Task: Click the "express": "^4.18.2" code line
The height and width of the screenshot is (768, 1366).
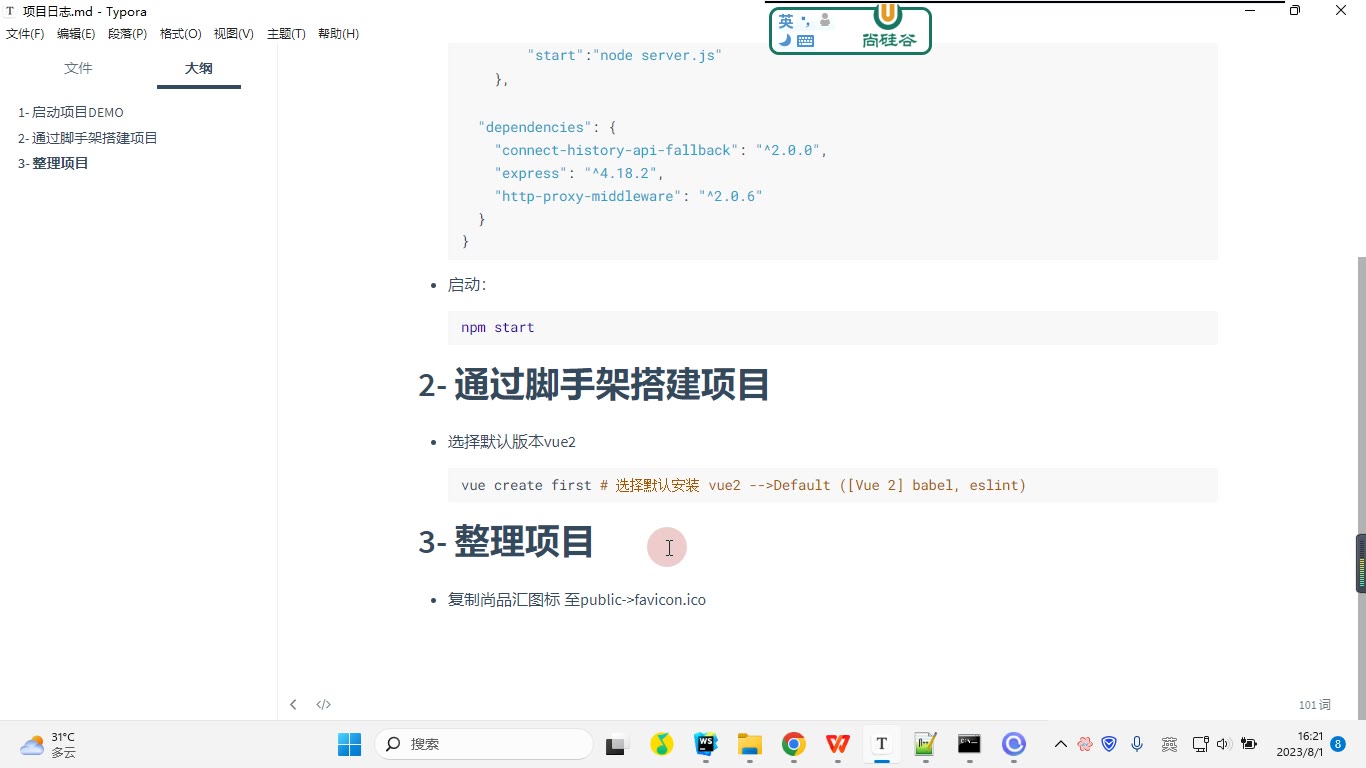Action: coord(579,174)
